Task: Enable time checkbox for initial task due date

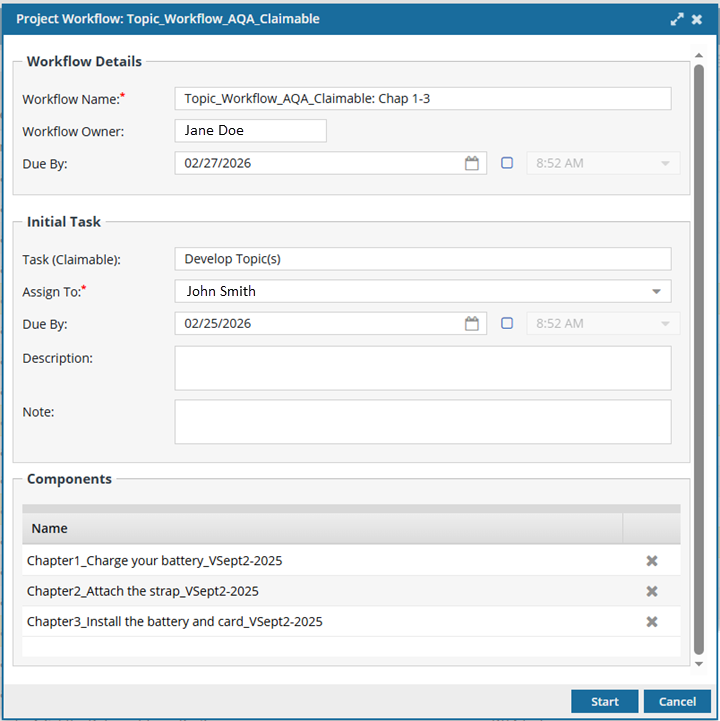Action: [507, 324]
